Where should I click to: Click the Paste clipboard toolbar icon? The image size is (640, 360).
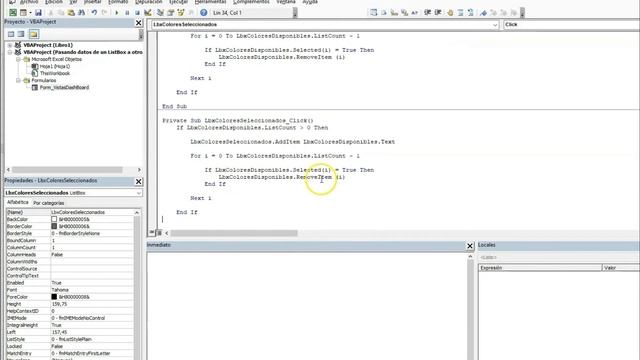[x=71, y=13]
